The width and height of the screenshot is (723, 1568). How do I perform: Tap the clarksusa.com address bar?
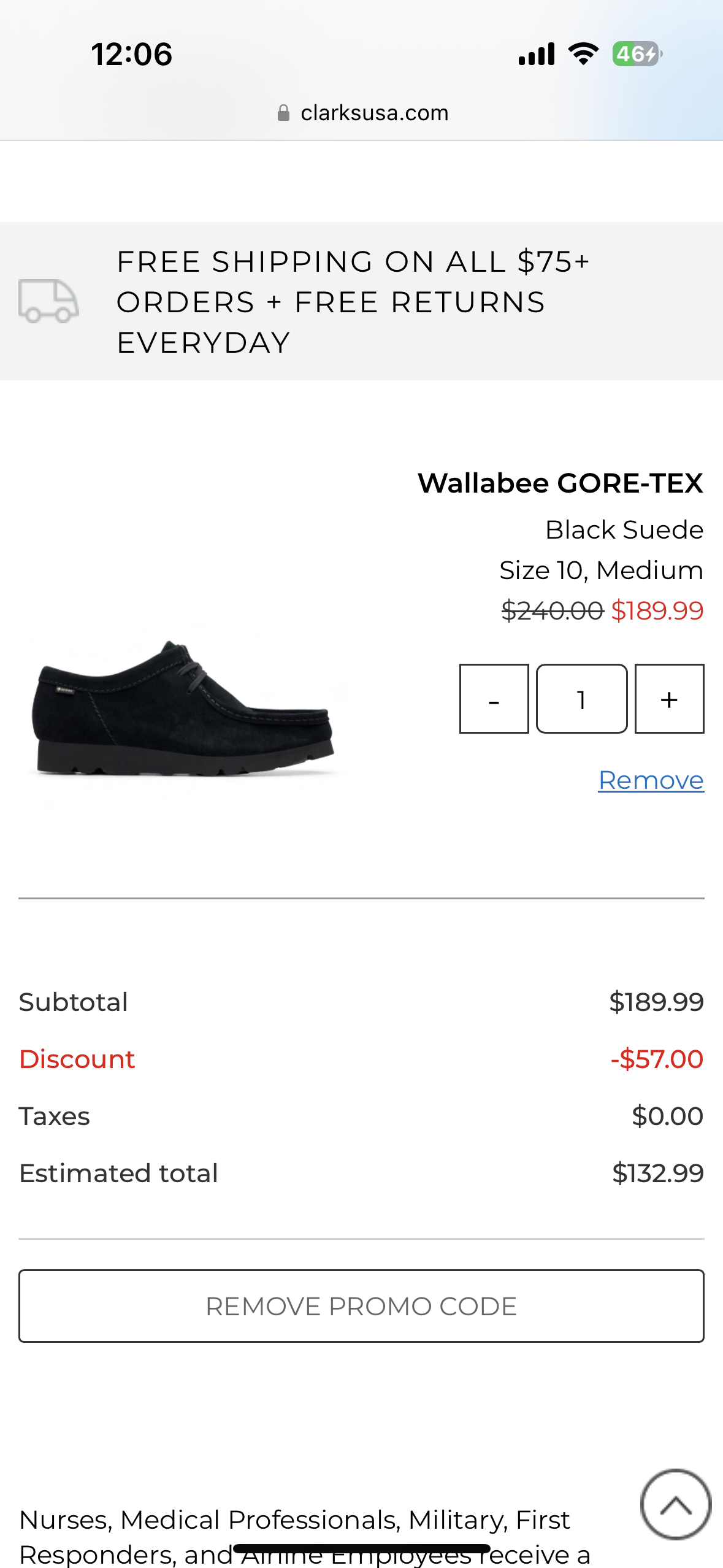(x=374, y=113)
